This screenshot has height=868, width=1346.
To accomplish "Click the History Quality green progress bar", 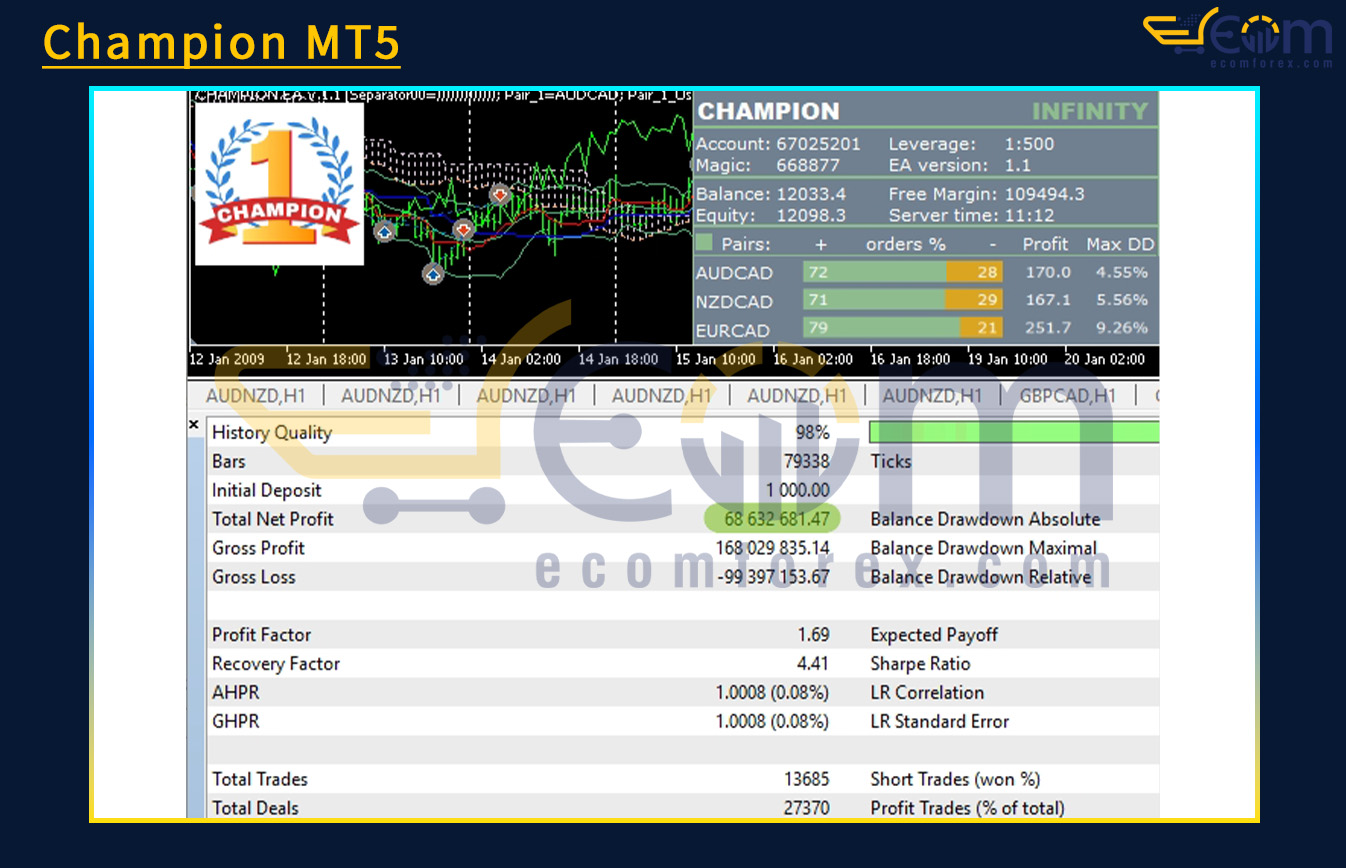I will [1014, 432].
